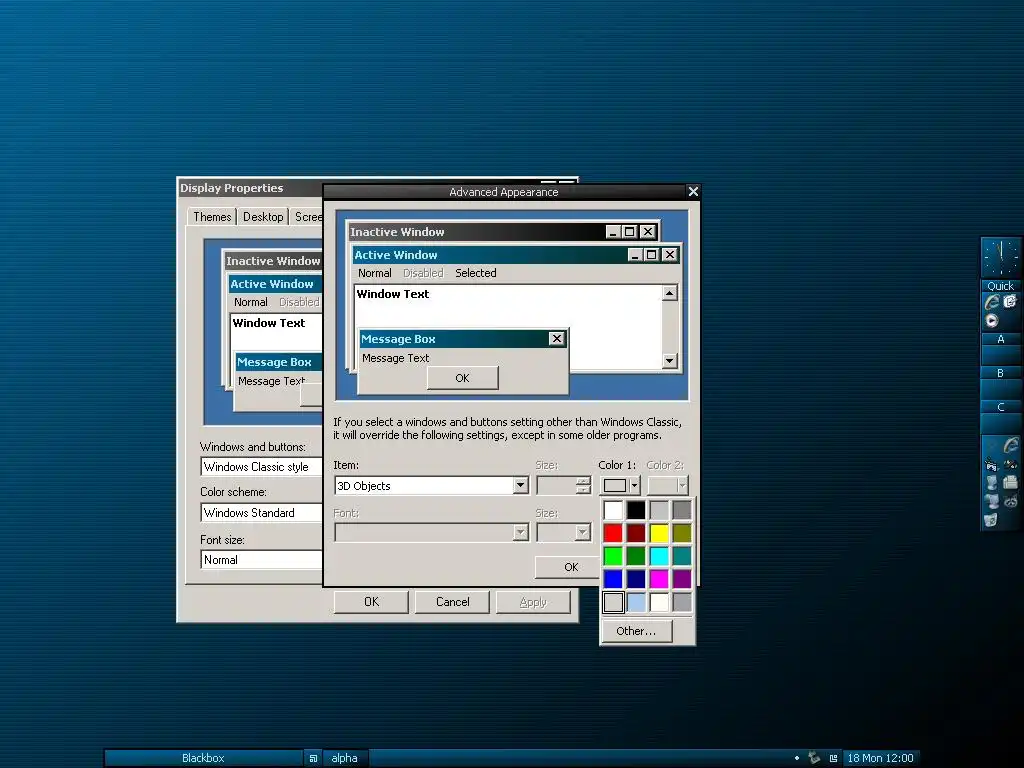Viewport: 1024px width, 768px height.
Task: Click the Apply button in Display Properties
Action: [x=533, y=601]
